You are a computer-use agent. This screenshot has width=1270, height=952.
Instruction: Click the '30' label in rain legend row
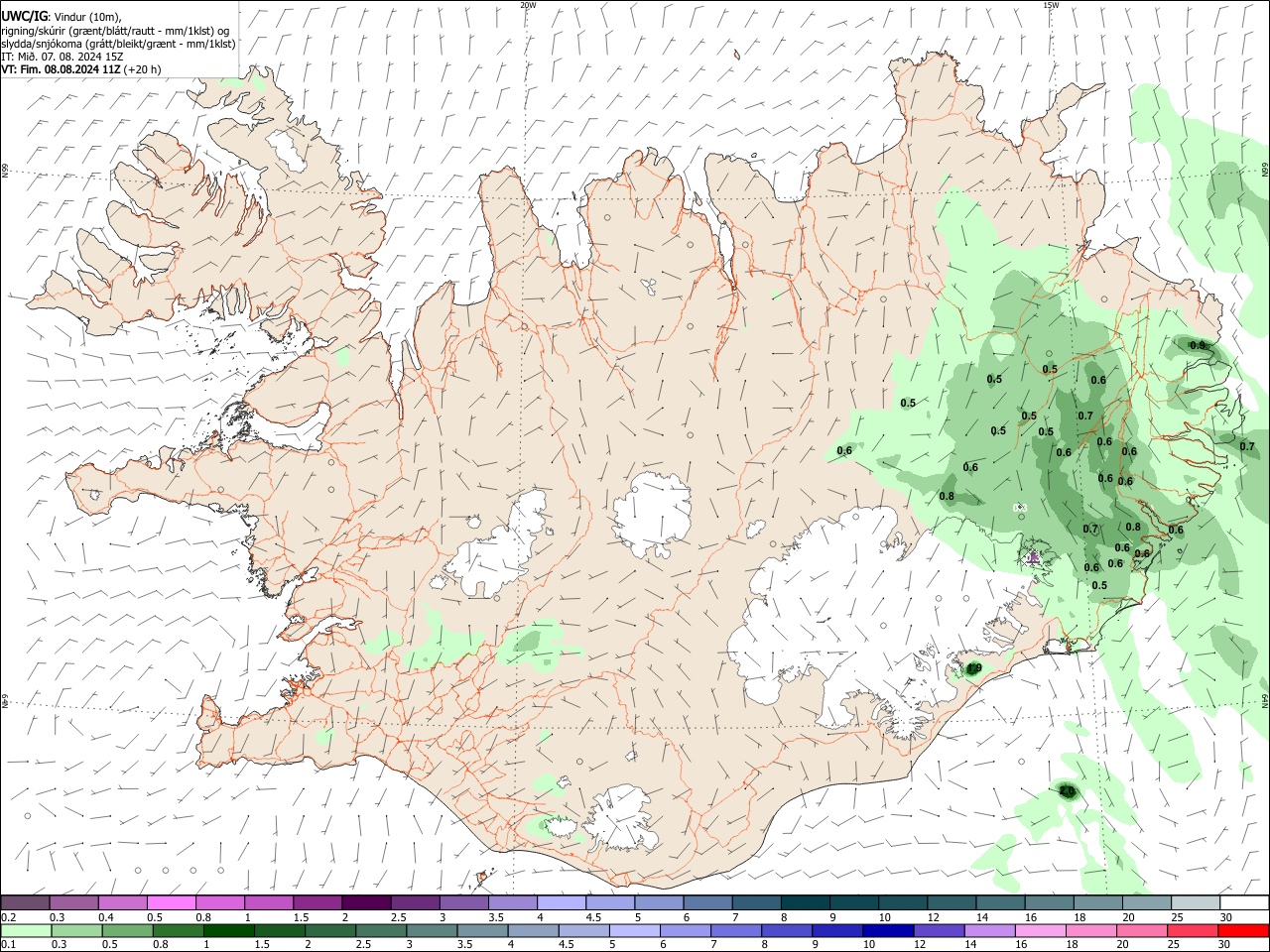coord(1225,944)
